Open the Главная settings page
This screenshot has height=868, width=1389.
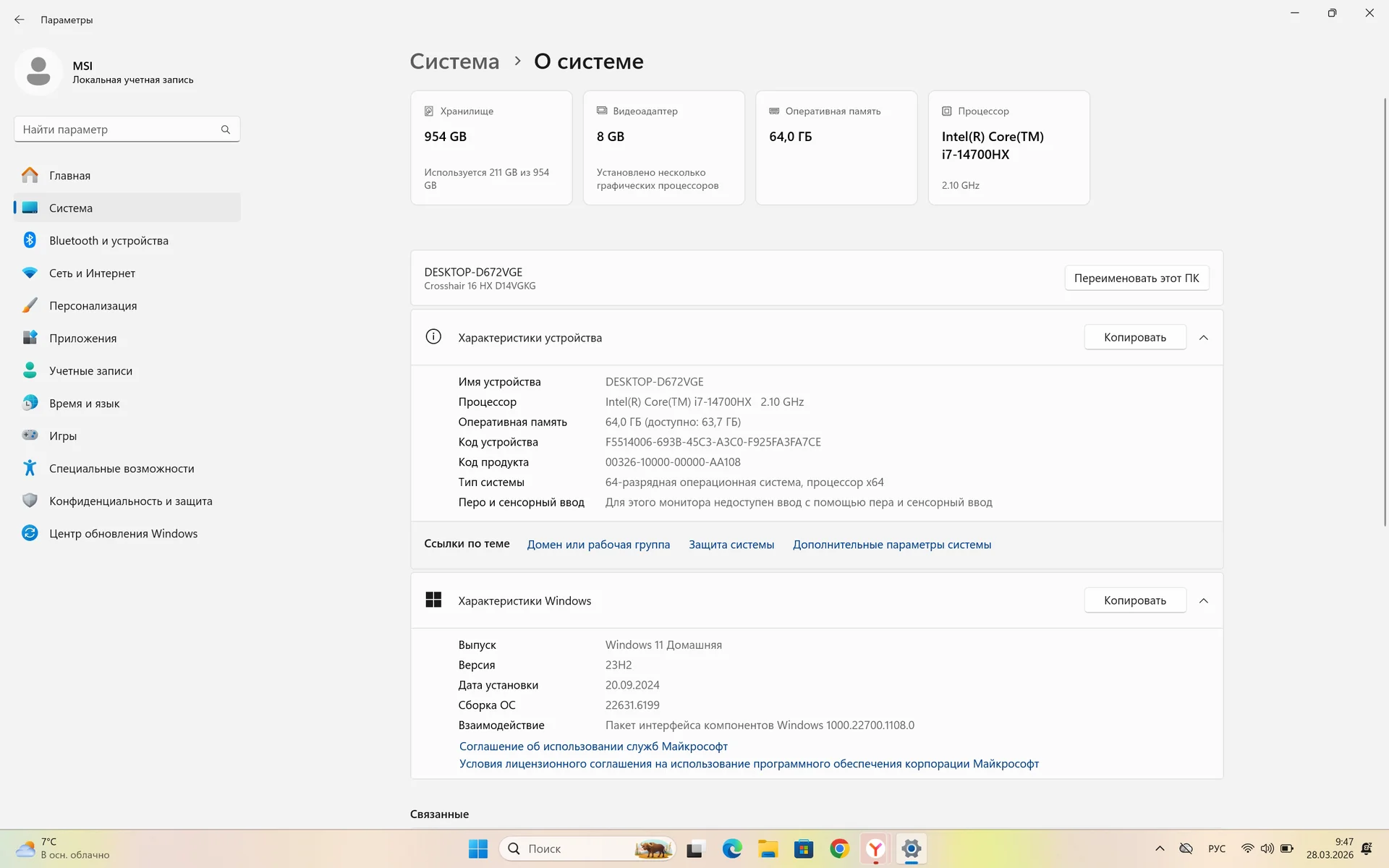[127, 176]
